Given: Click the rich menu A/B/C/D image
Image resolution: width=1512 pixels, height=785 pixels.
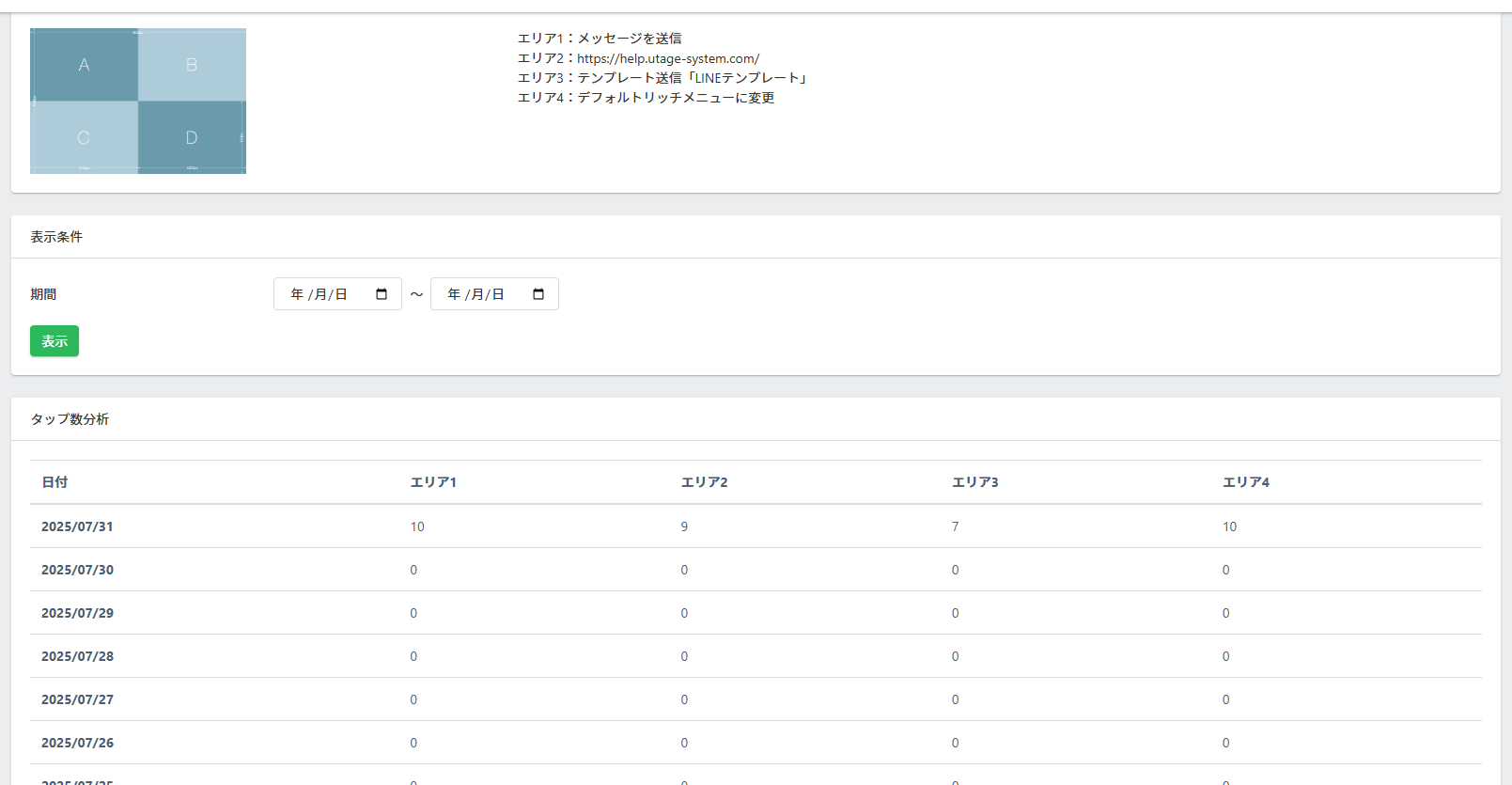Looking at the screenshot, I should click(x=138, y=101).
